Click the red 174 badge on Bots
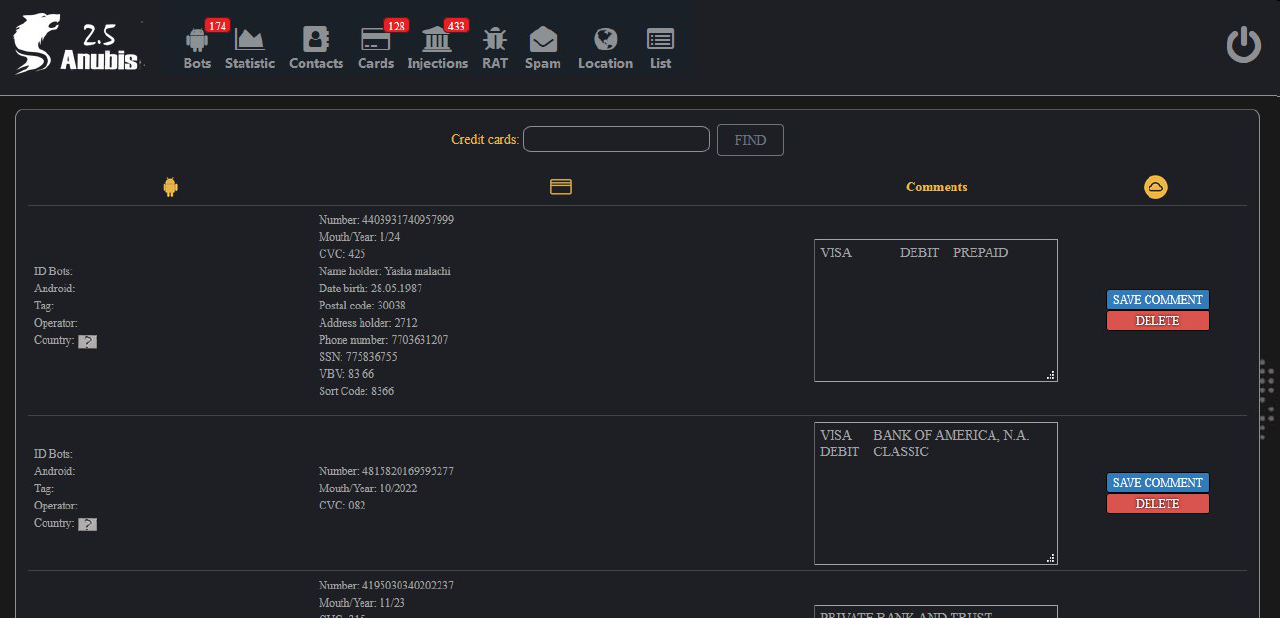The image size is (1280, 618). (x=217, y=25)
